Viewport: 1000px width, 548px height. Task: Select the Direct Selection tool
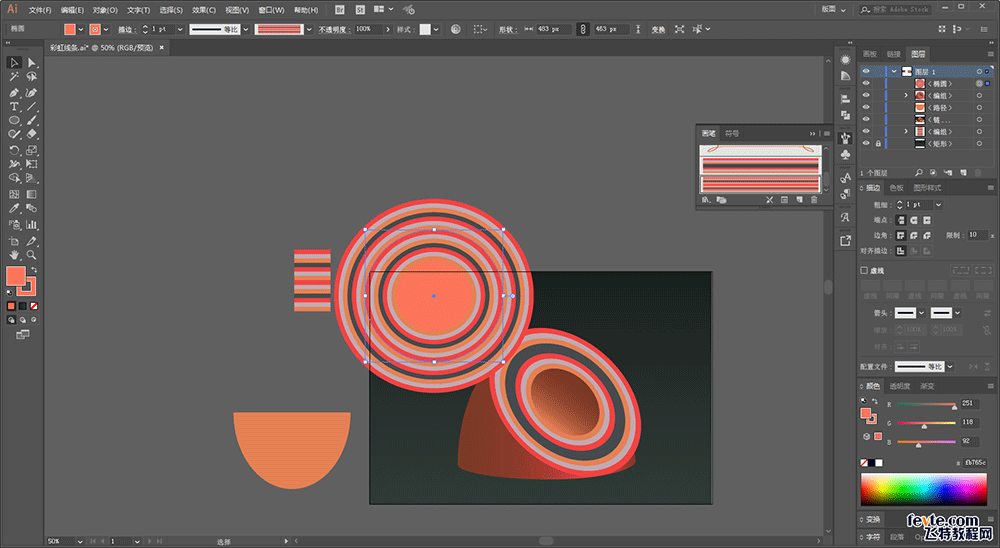[x=32, y=63]
